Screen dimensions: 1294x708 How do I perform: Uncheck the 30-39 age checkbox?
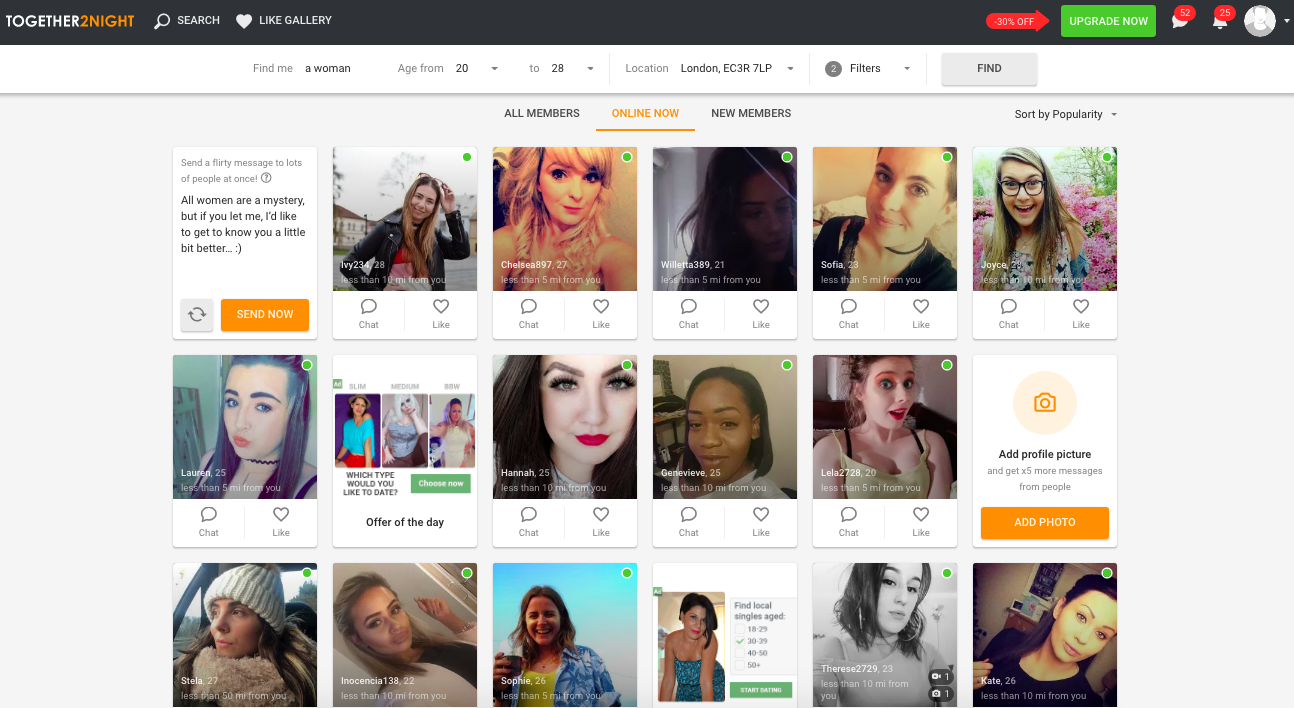pos(740,641)
